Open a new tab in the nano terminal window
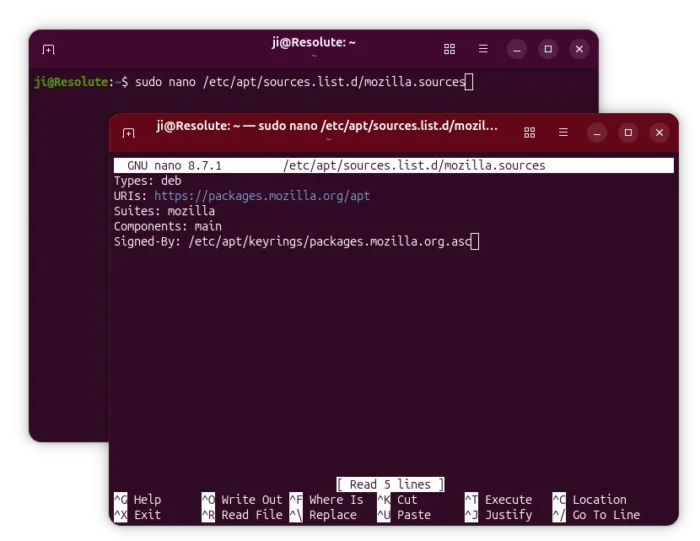 [129, 133]
